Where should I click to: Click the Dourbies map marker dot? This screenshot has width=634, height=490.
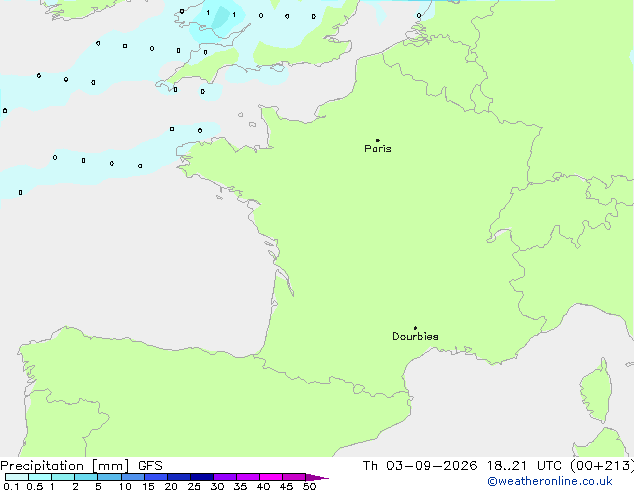click(415, 328)
